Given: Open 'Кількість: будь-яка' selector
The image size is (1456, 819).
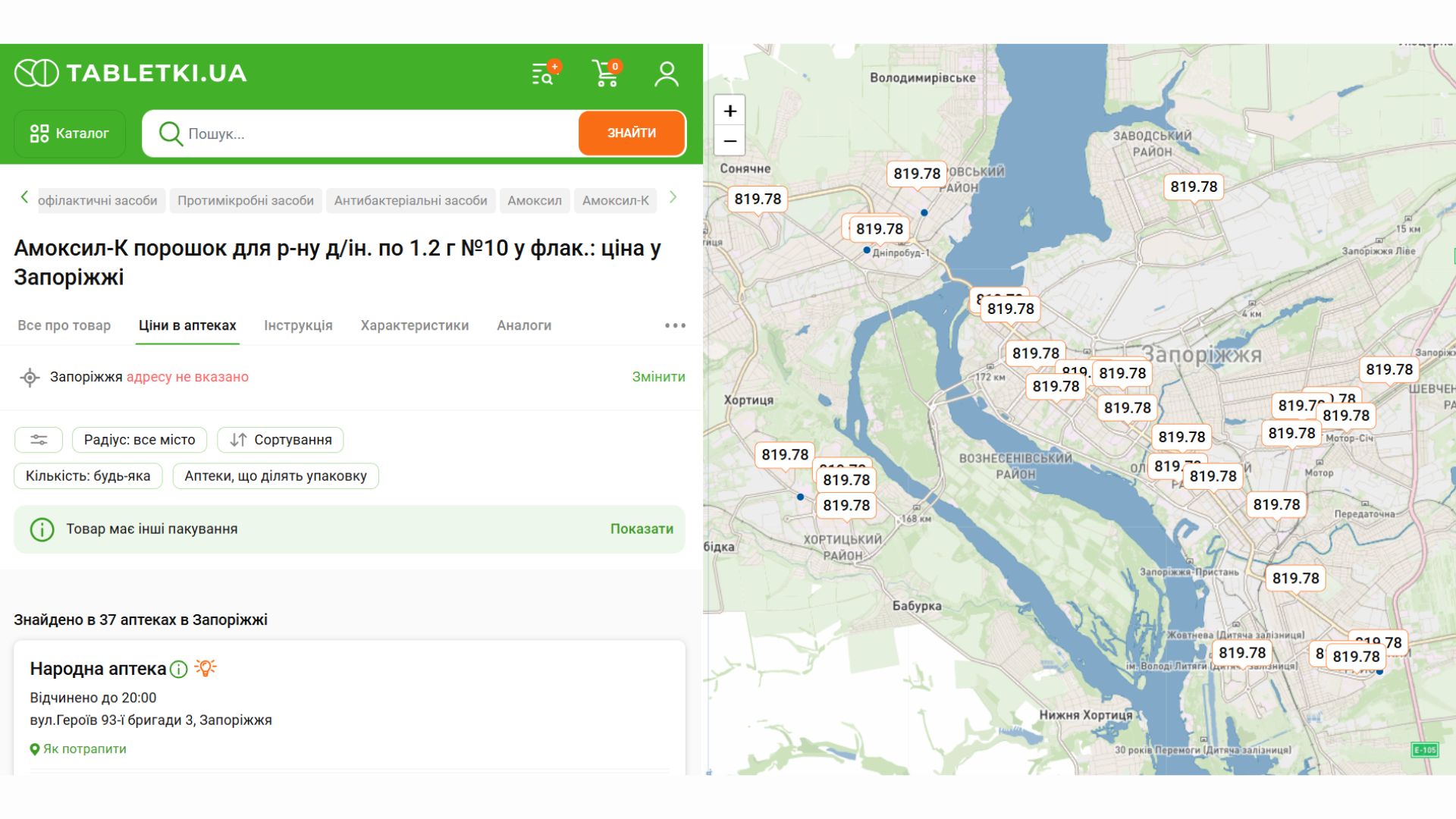Looking at the screenshot, I should tap(88, 476).
